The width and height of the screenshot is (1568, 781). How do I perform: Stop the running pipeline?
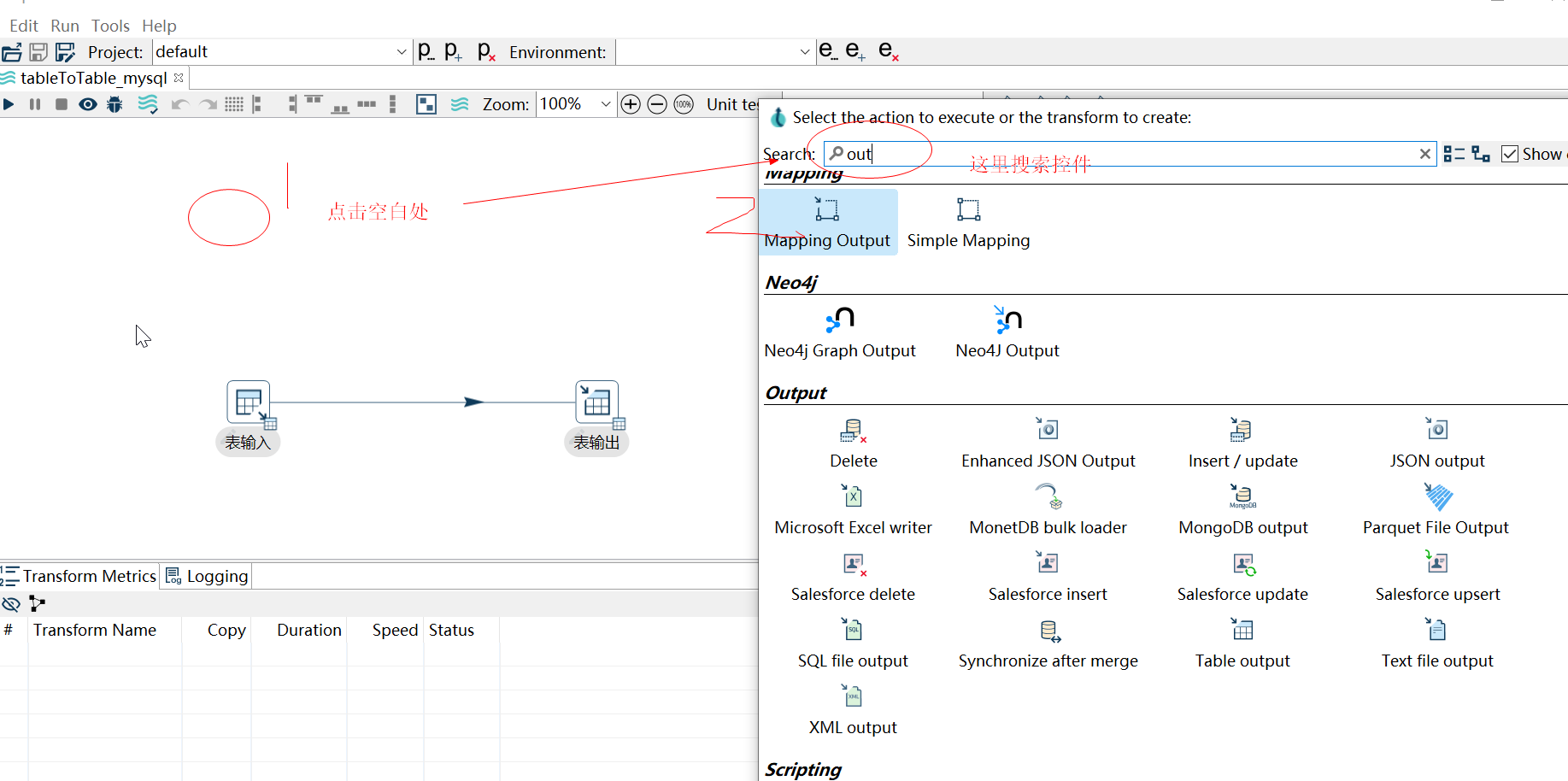click(60, 104)
